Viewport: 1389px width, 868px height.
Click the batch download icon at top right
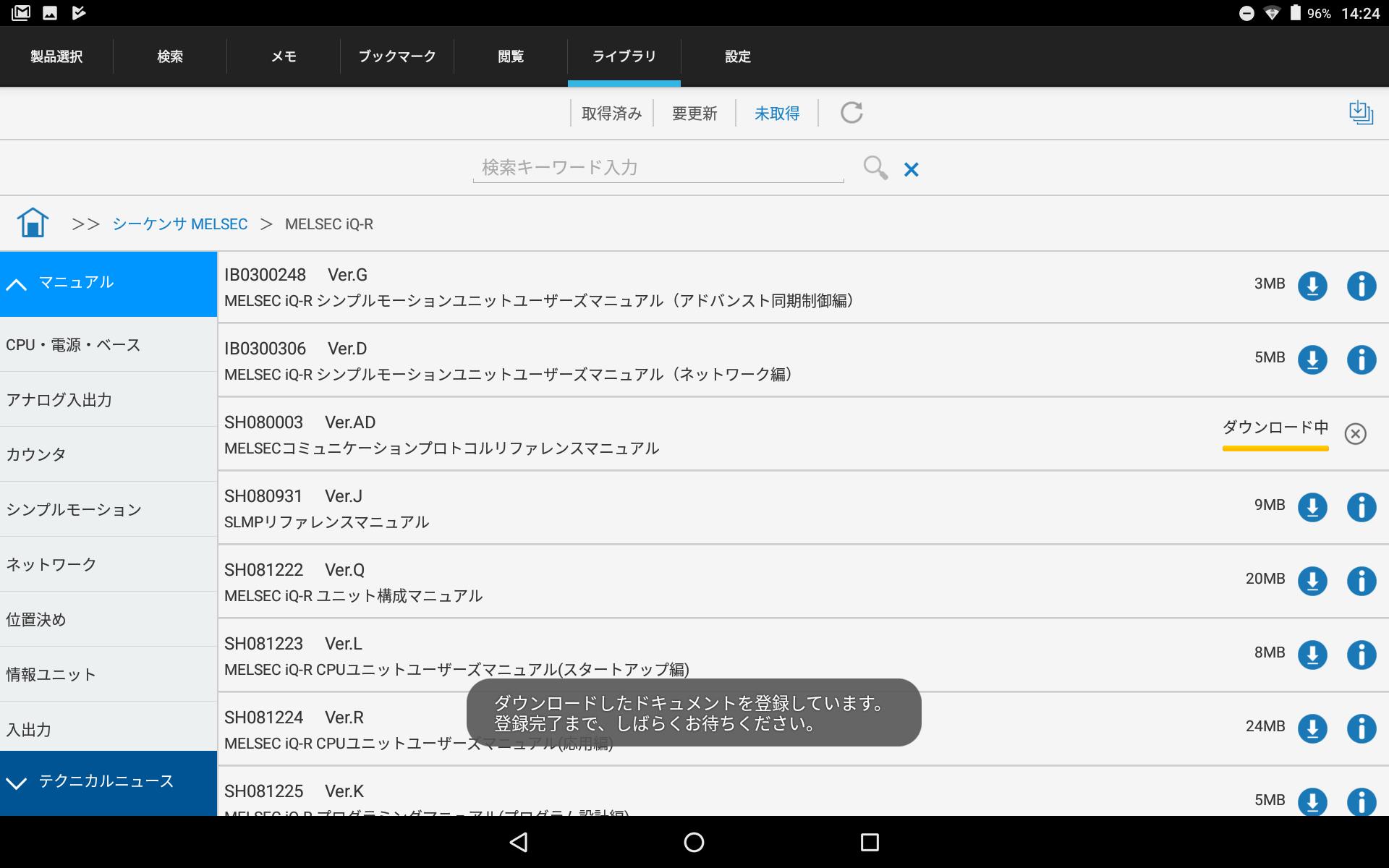(x=1361, y=113)
